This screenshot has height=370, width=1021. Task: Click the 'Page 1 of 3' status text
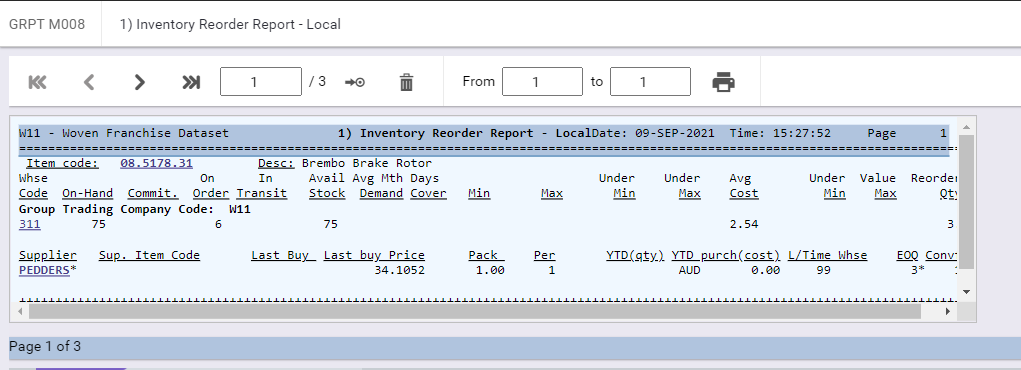point(45,347)
